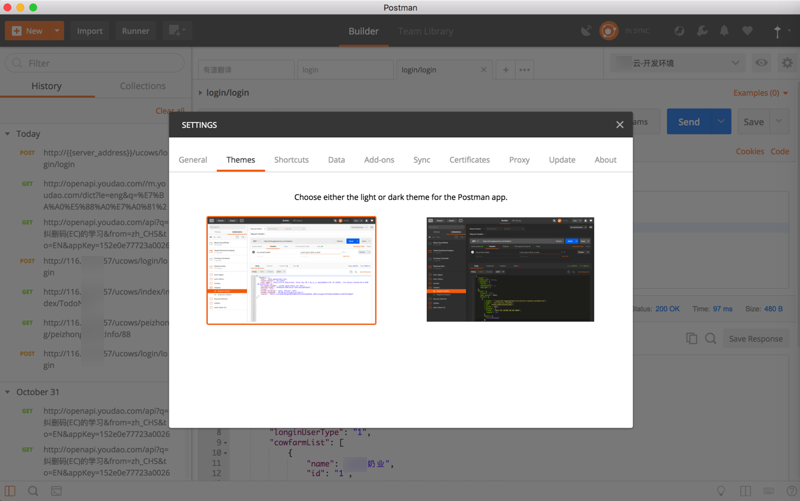Close the Settings dialog
The height and width of the screenshot is (501, 800).
tap(619, 124)
